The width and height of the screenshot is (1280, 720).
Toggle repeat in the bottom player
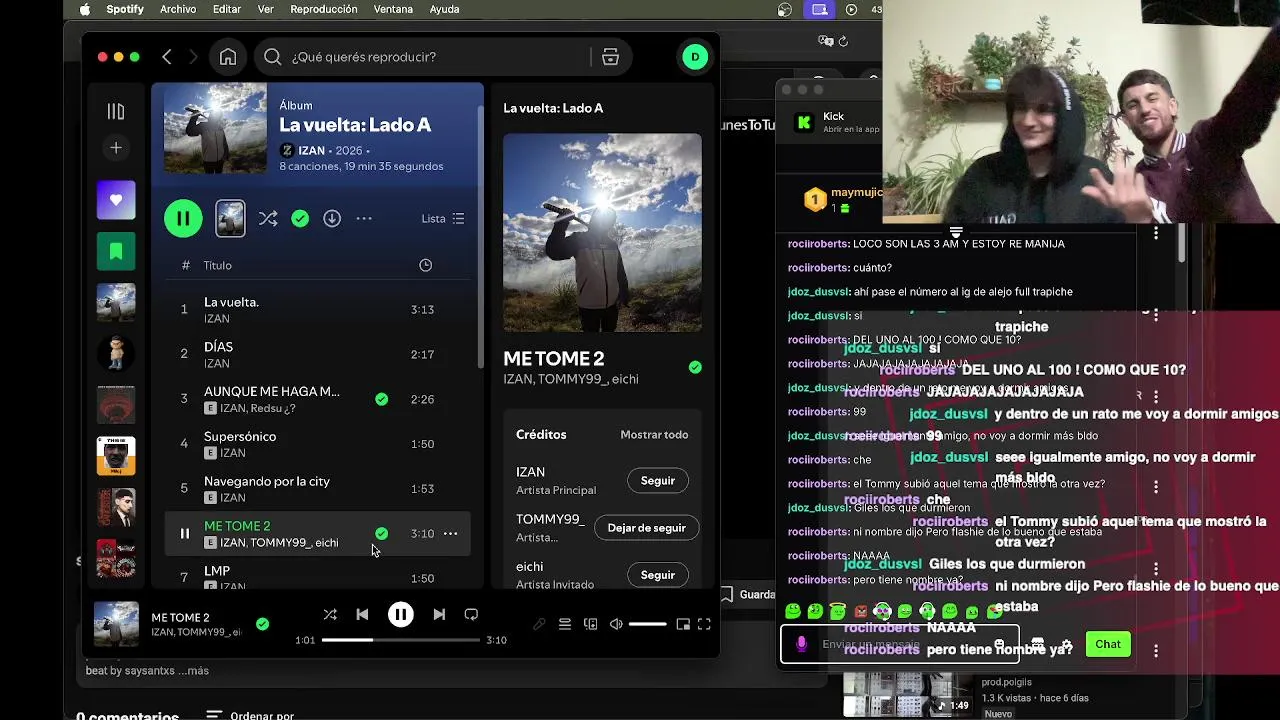471,614
